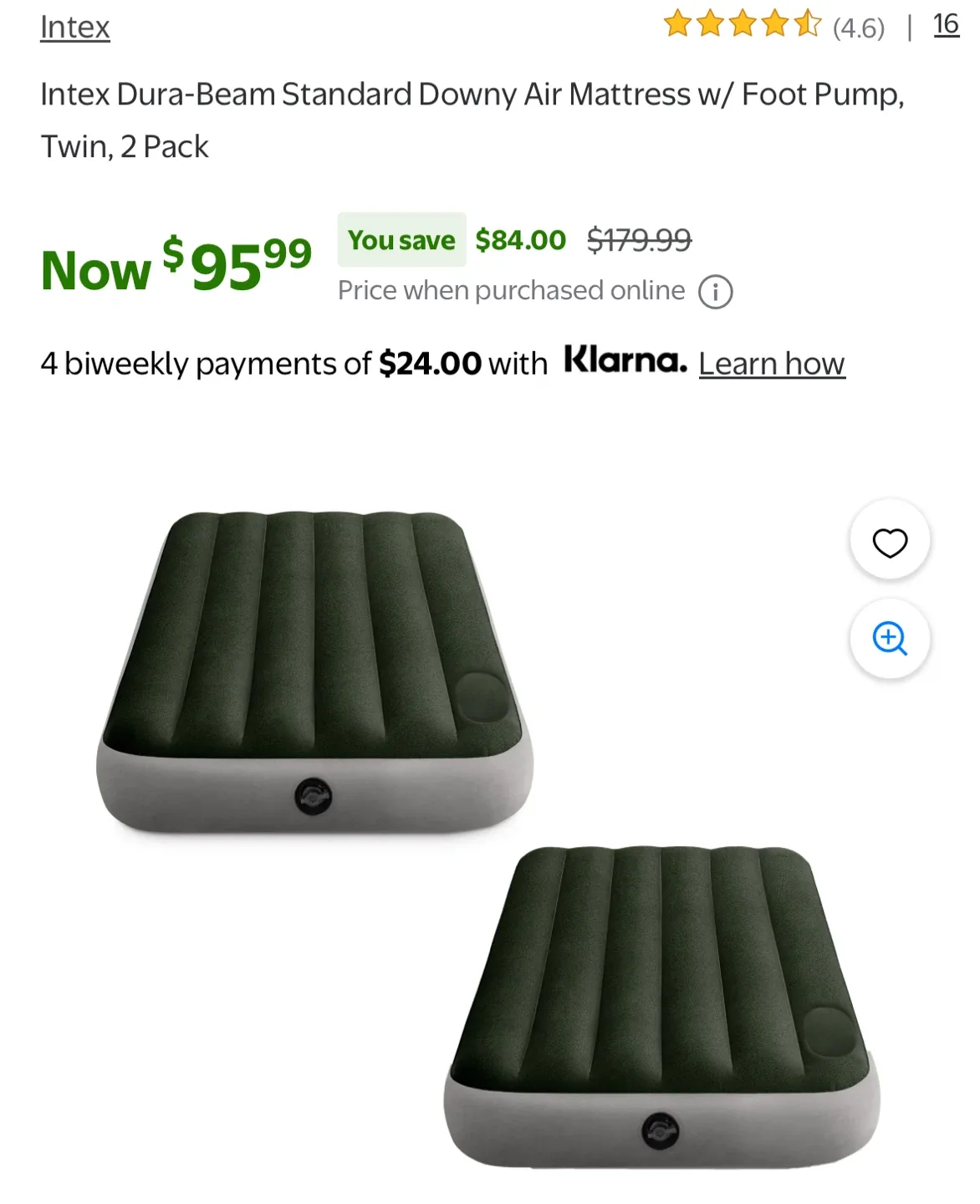Click the Price when purchased online label
The image size is (980, 1204).
tap(510, 290)
